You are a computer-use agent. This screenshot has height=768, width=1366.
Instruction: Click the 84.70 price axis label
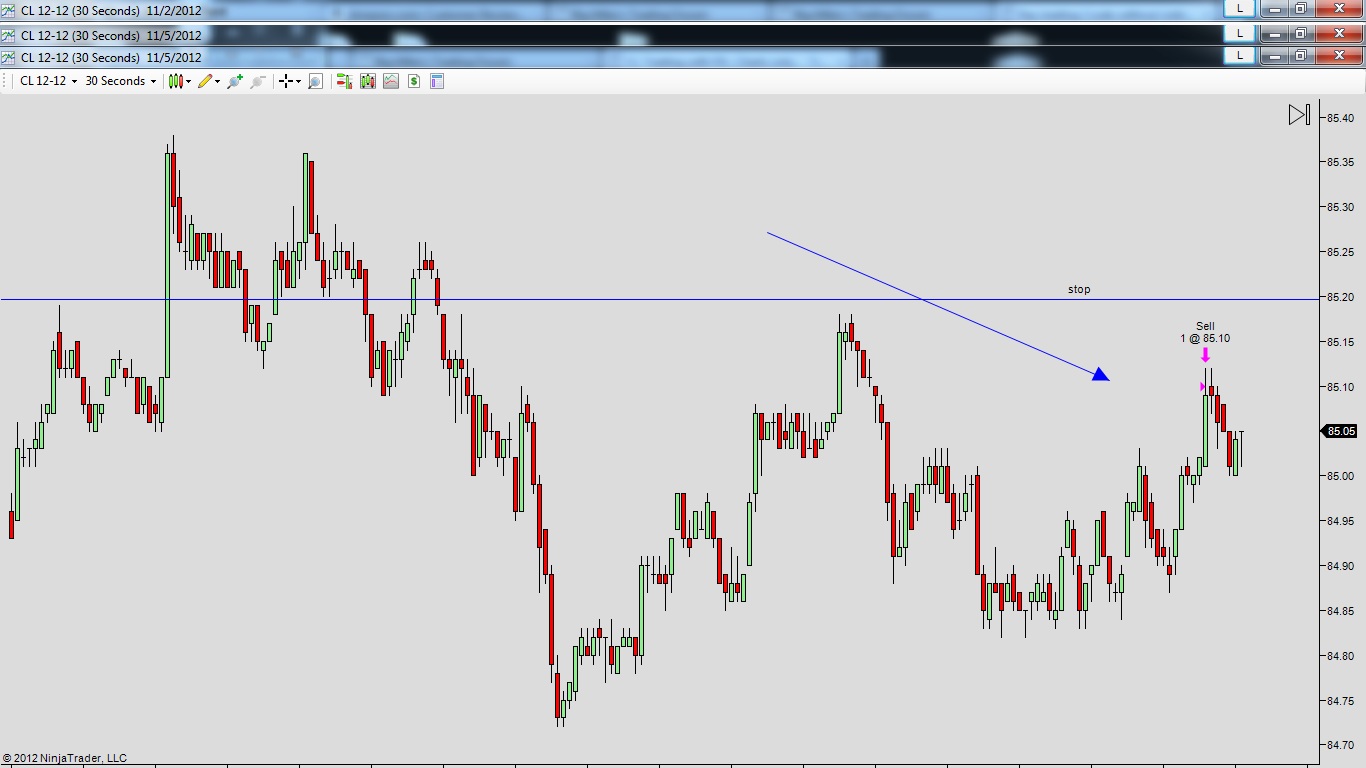[1341, 745]
